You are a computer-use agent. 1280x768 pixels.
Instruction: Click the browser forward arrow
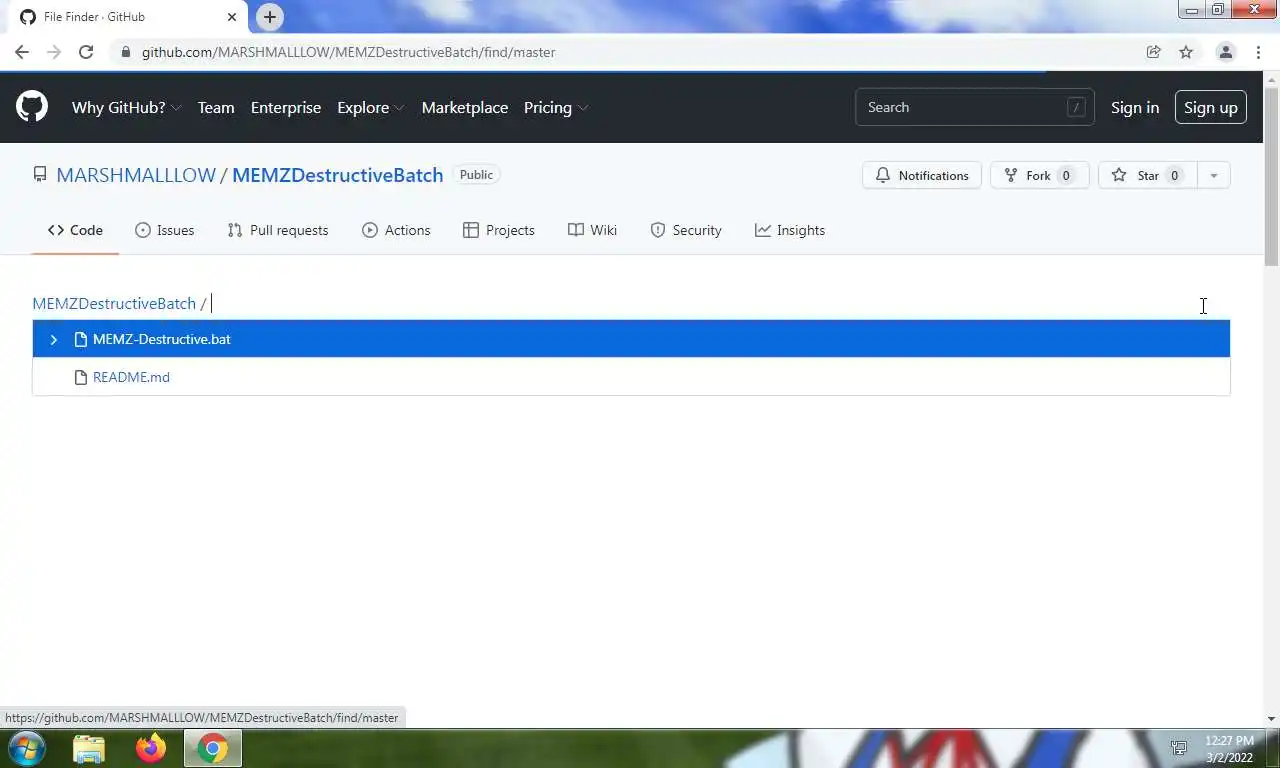click(x=54, y=52)
